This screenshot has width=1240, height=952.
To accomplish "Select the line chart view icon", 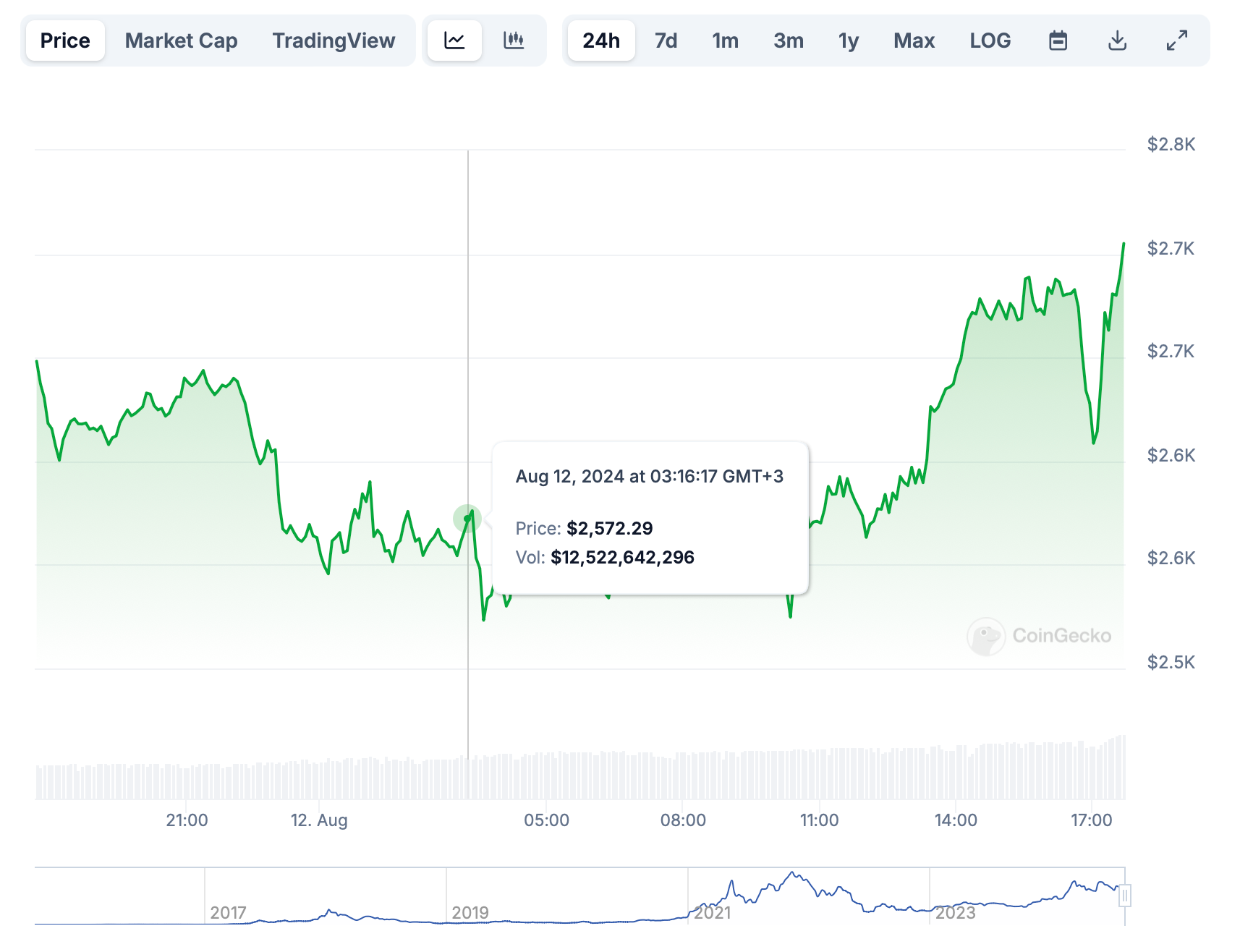I will [454, 41].
